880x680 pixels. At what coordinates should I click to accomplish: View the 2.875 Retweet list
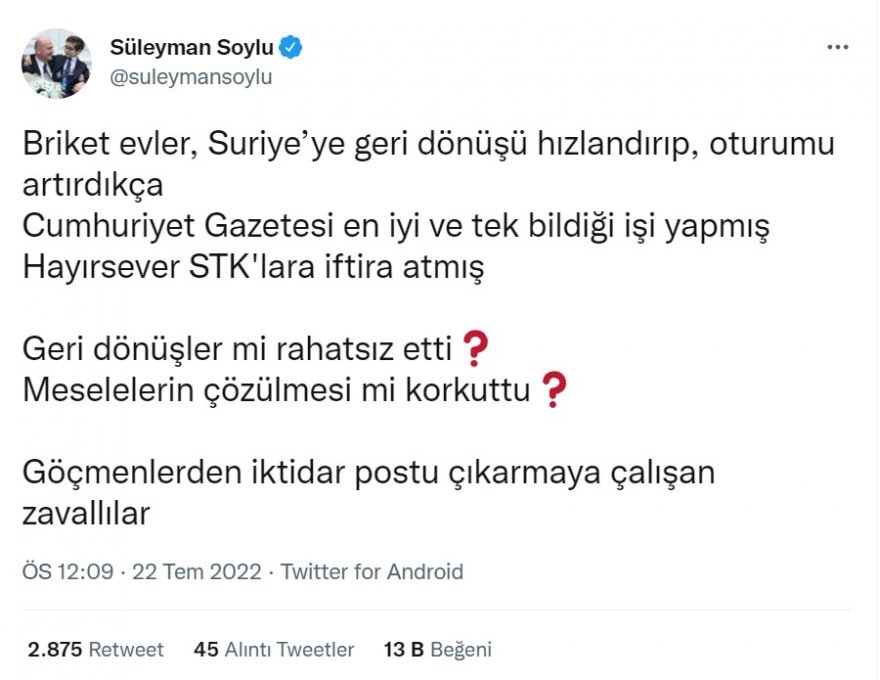pyautogui.click(x=93, y=649)
